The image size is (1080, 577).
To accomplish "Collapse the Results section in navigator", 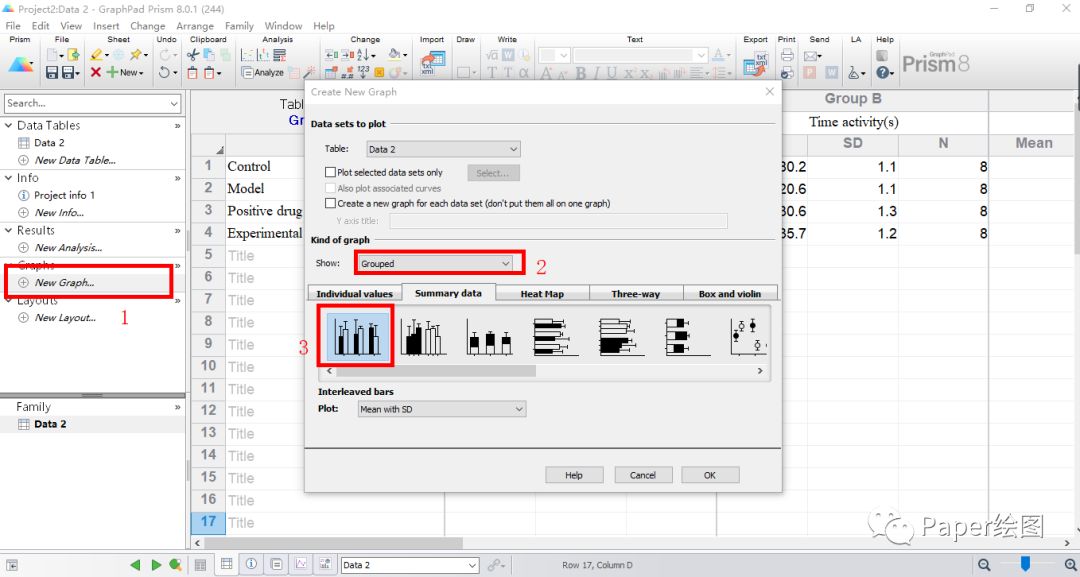I will point(8,230).
